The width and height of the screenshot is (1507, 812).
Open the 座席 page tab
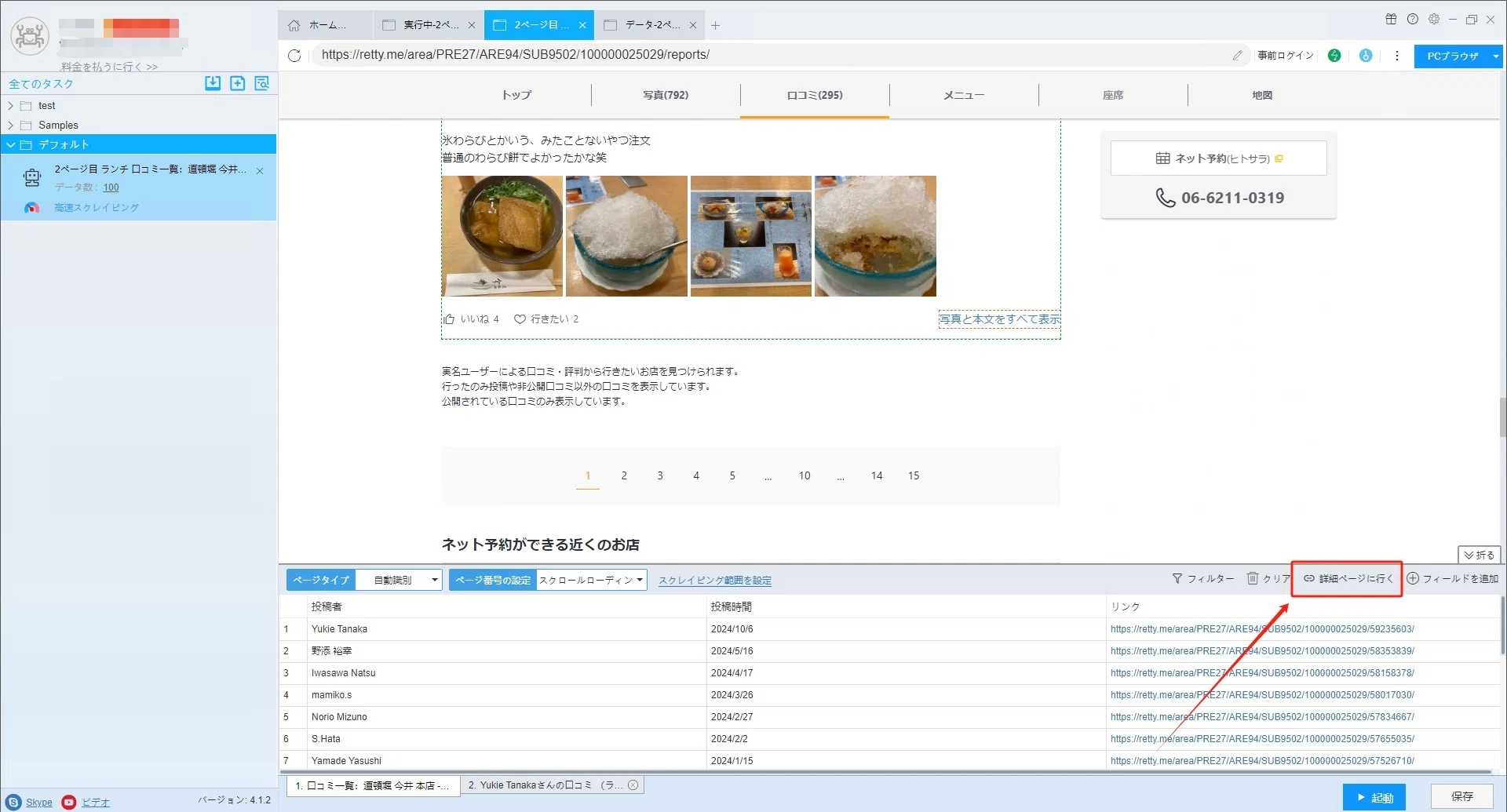[1113, 95]
